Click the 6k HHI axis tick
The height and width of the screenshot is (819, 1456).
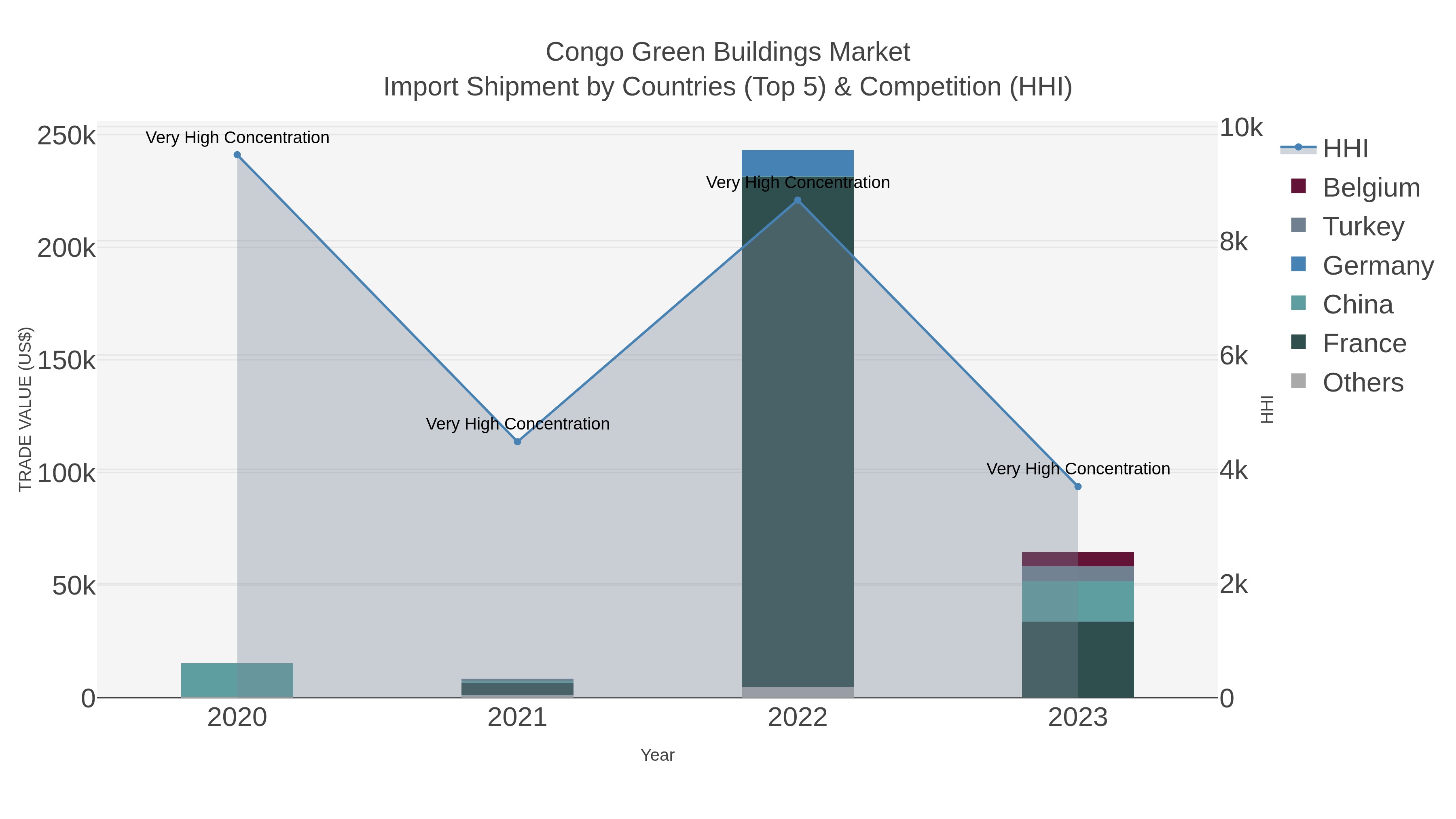(1234, 356)
